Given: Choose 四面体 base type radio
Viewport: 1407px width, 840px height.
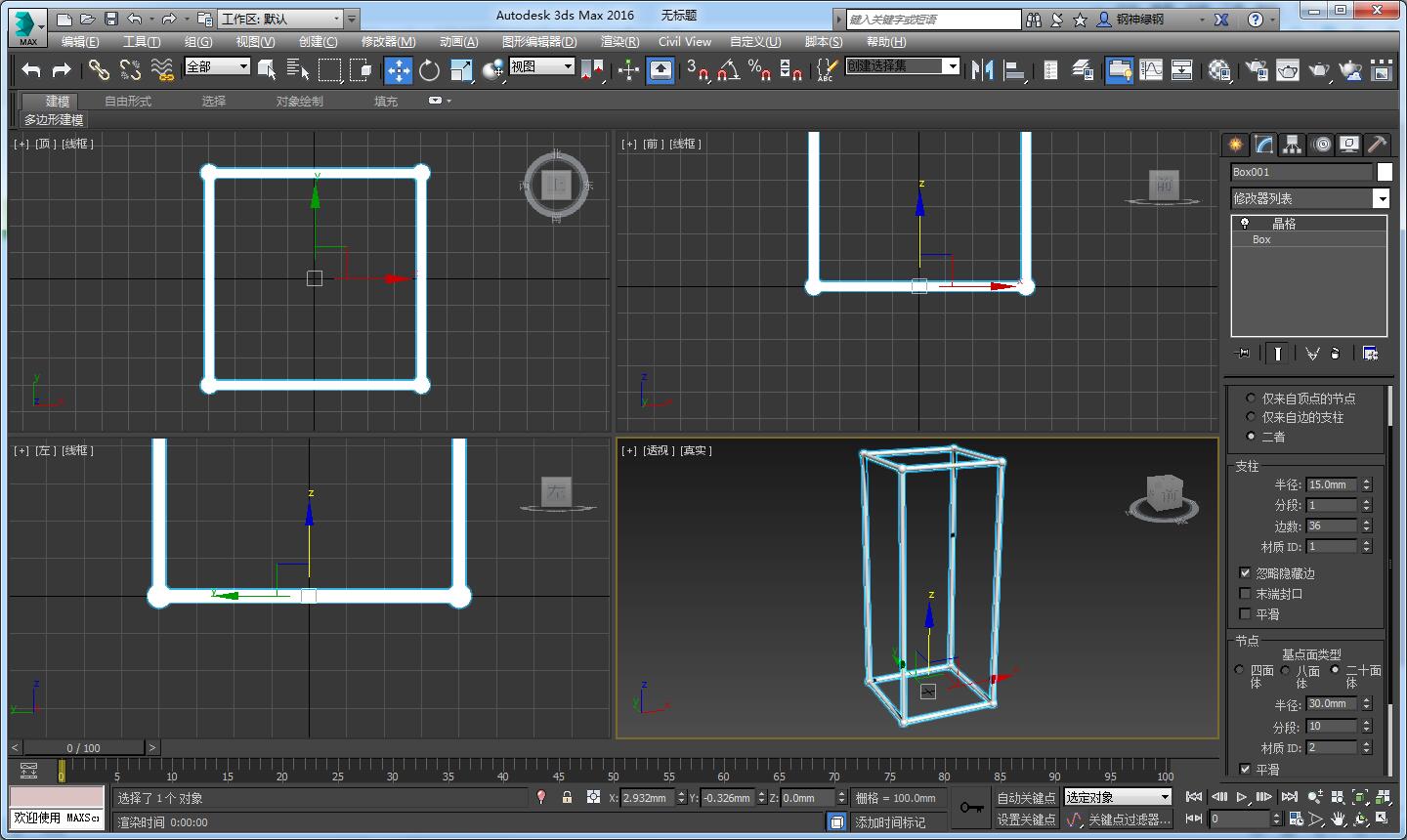Looking at the screenshot, I should [1240, 670].
